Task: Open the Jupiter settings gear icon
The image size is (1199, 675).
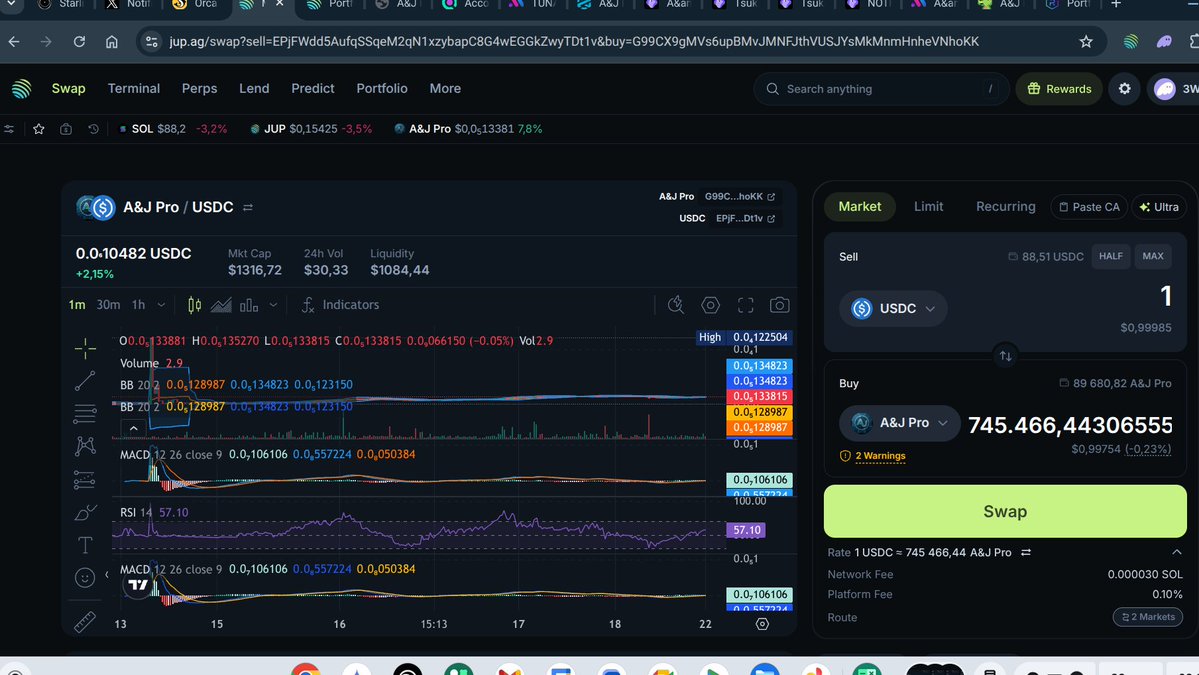Action: 1124,89
